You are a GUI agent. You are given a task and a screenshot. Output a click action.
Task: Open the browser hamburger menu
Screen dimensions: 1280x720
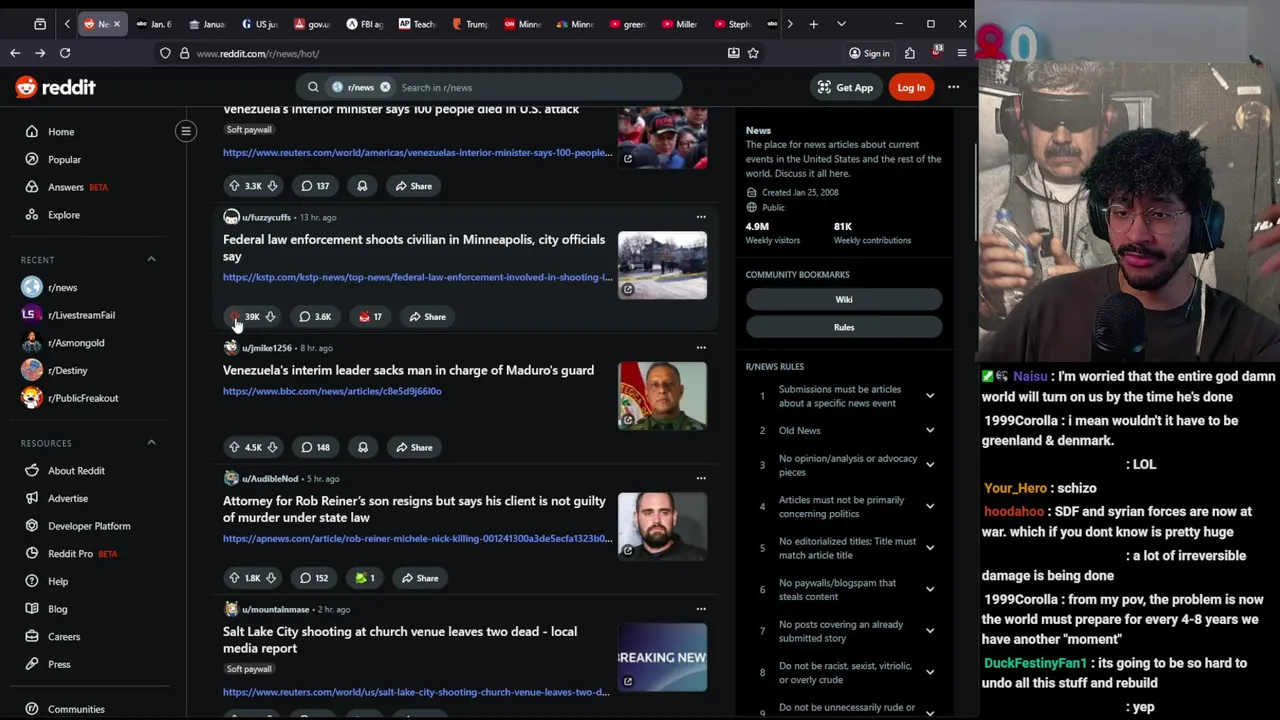pos(962,53)
